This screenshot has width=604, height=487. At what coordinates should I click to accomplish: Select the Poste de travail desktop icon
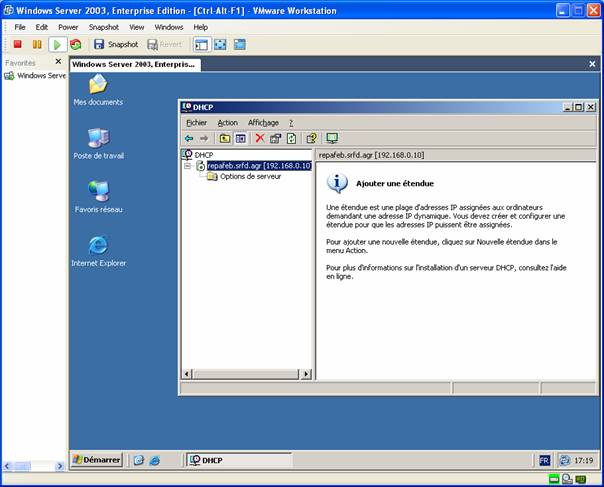(98, 144)
